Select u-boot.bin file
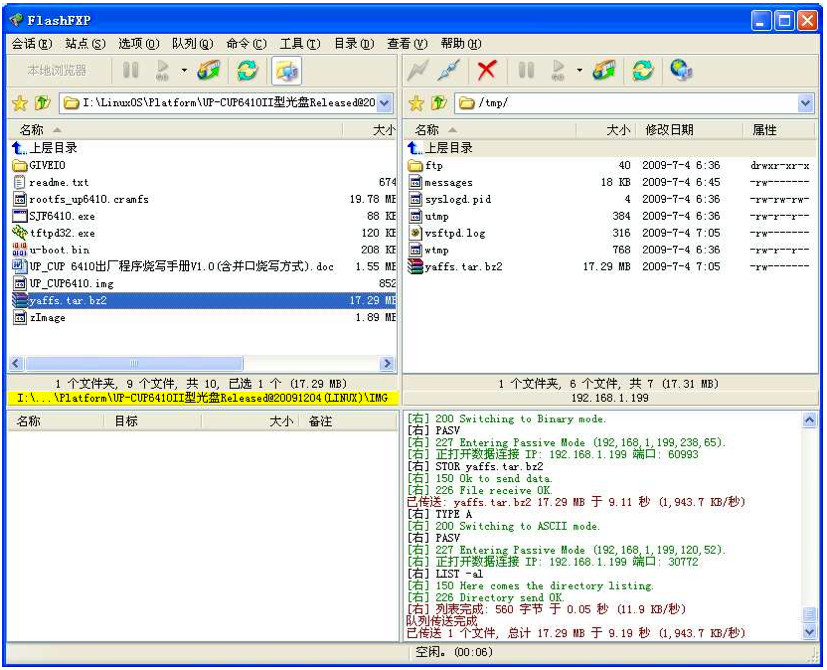827x670 pixels. coord(203,250)
